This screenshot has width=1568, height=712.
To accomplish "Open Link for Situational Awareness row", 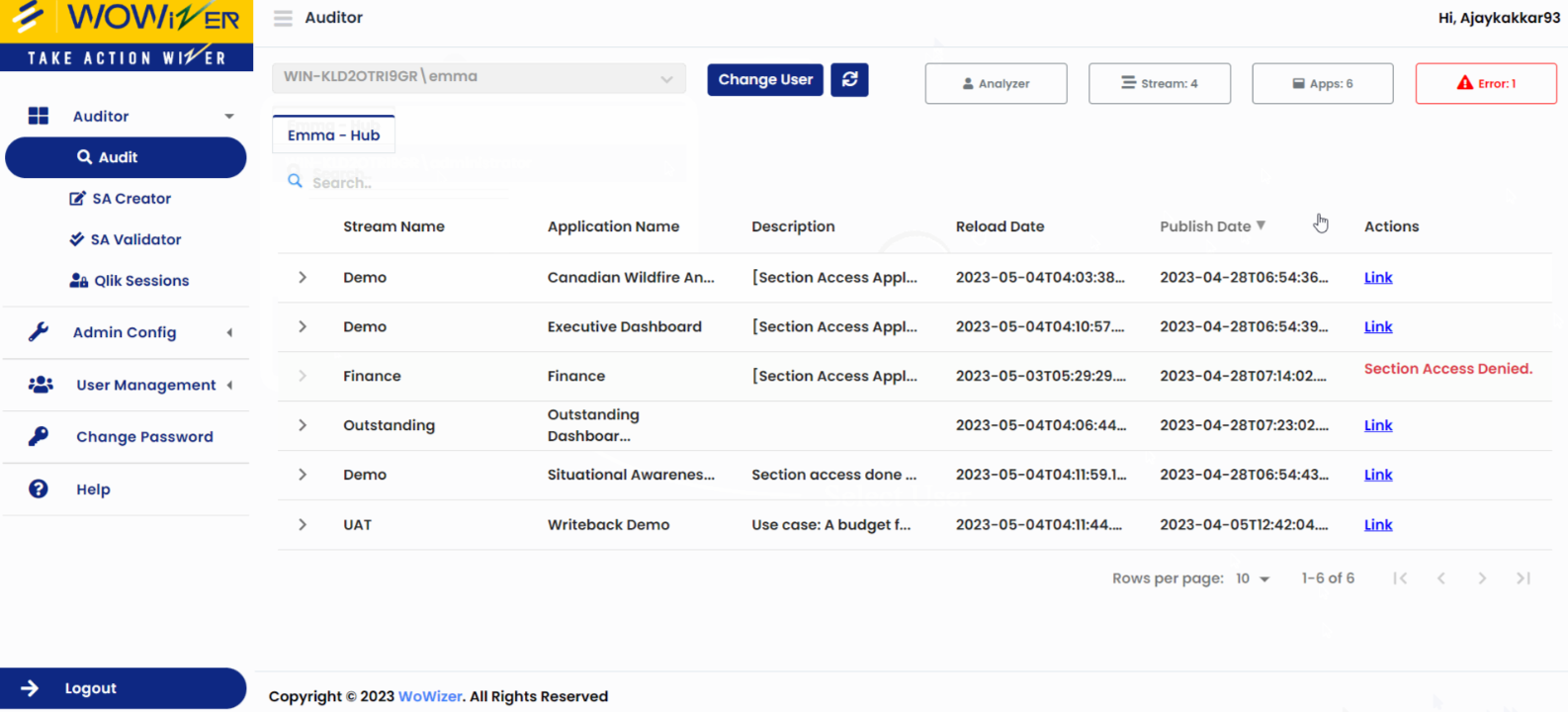I will [1378, 475].
